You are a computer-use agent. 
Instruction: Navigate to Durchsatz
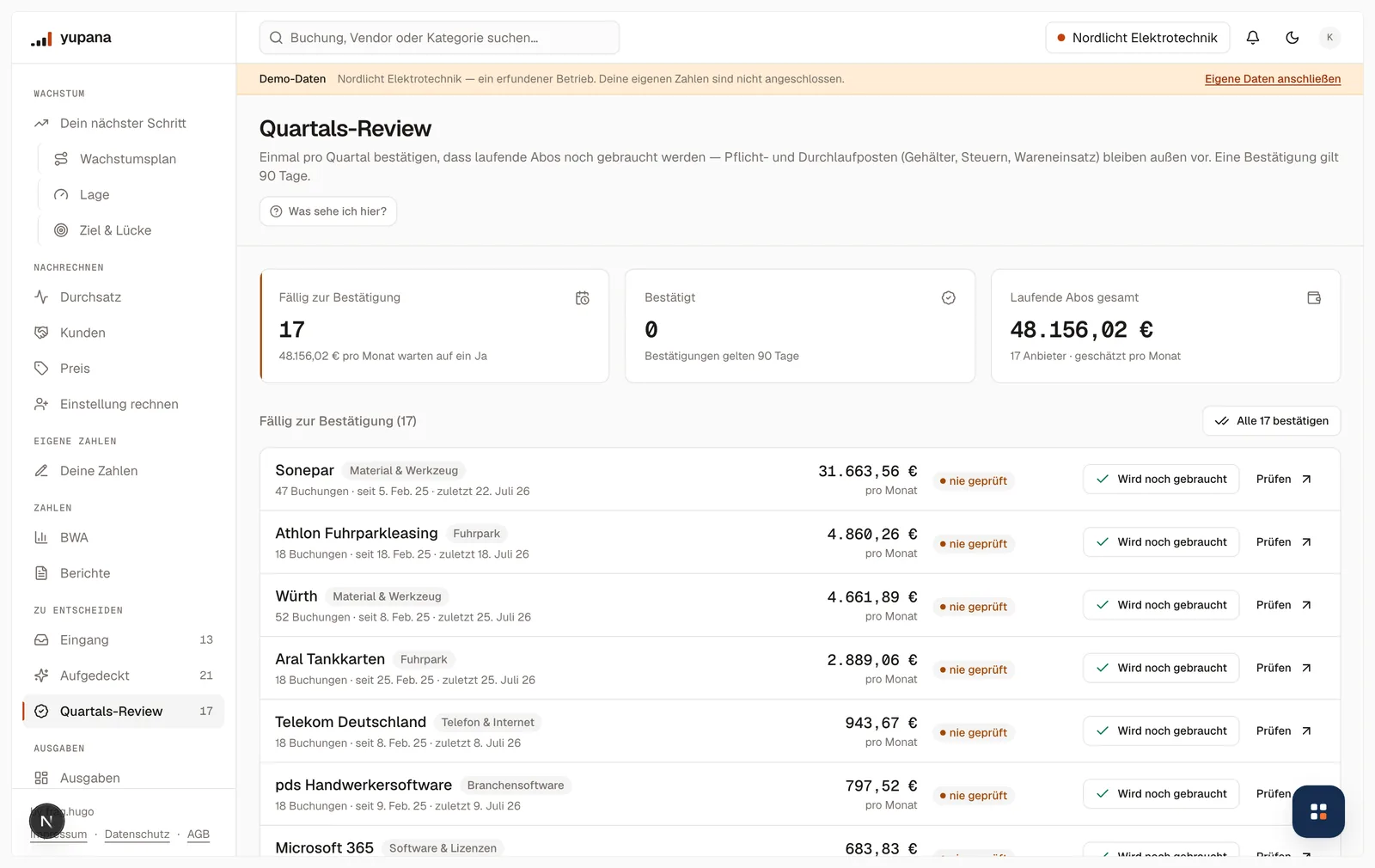123,297
